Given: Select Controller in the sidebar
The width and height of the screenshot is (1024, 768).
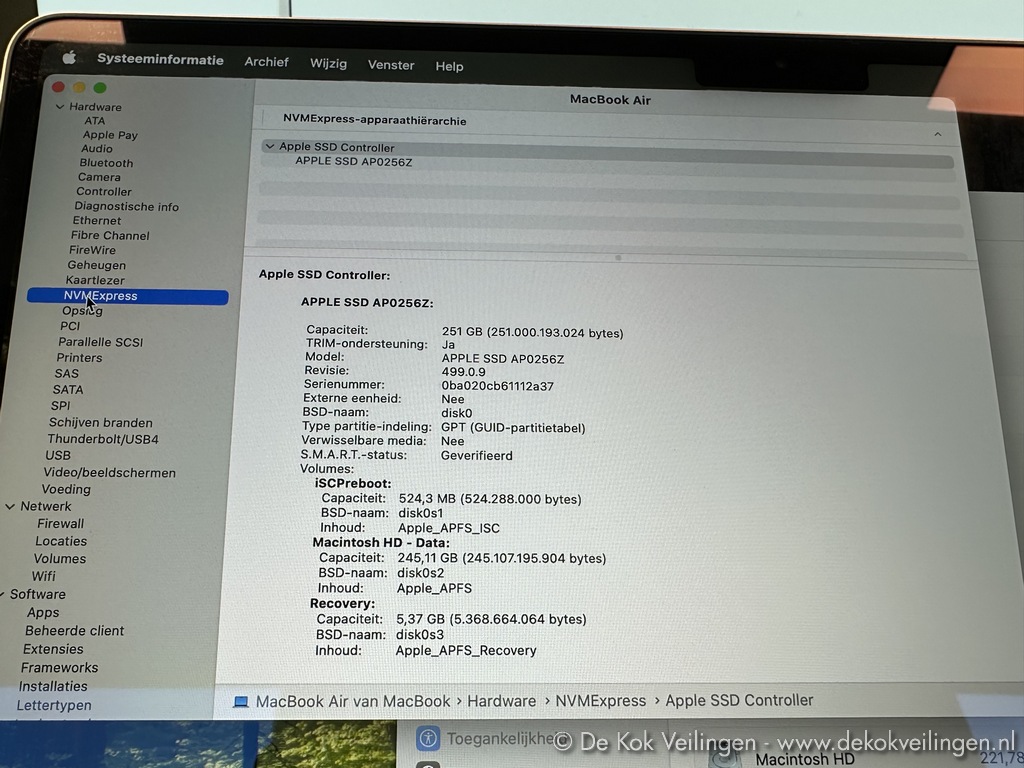Looking at the screenshot, I should 104,191.
